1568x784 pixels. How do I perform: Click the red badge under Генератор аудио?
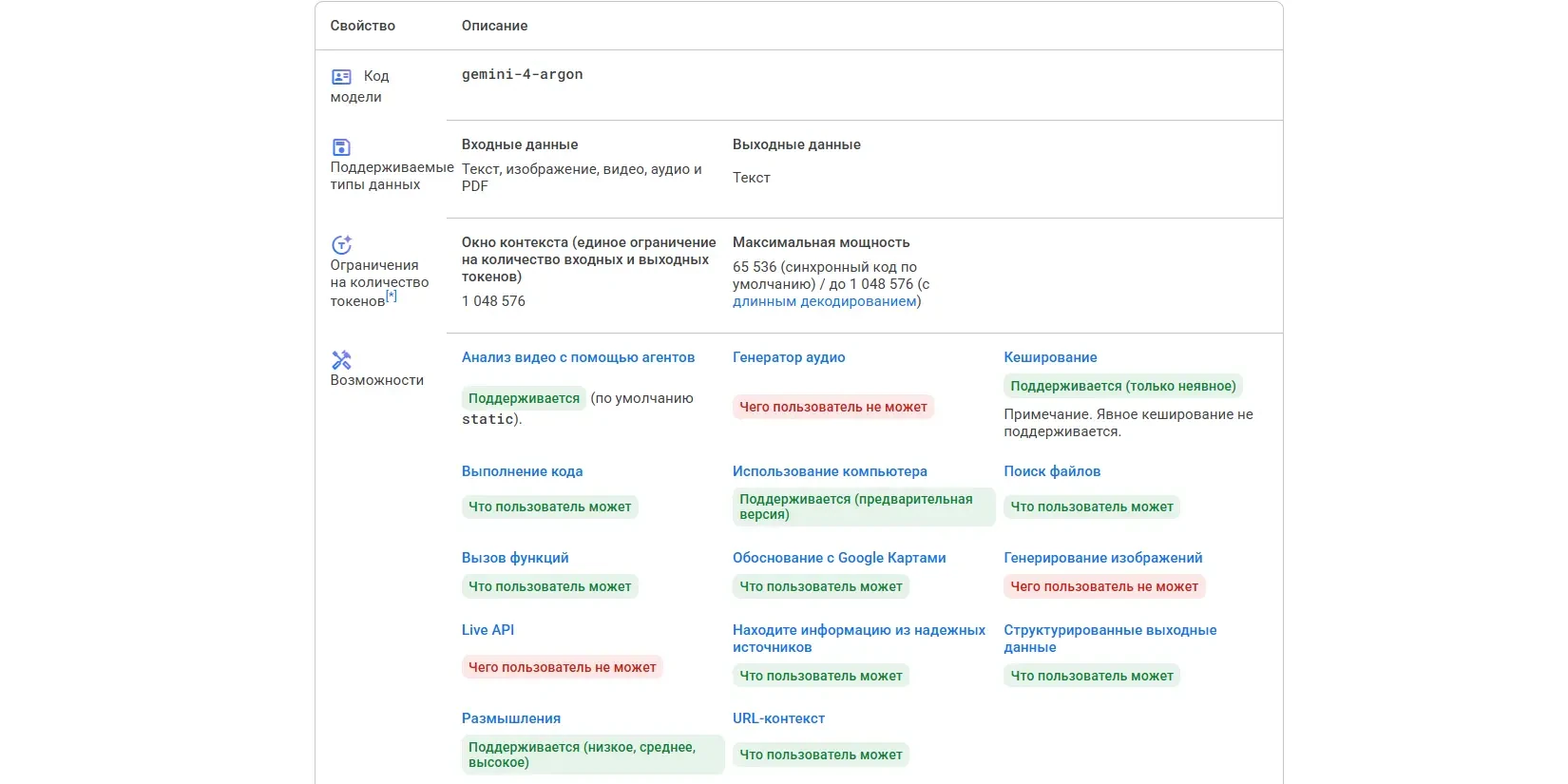(x=833, y=407)
